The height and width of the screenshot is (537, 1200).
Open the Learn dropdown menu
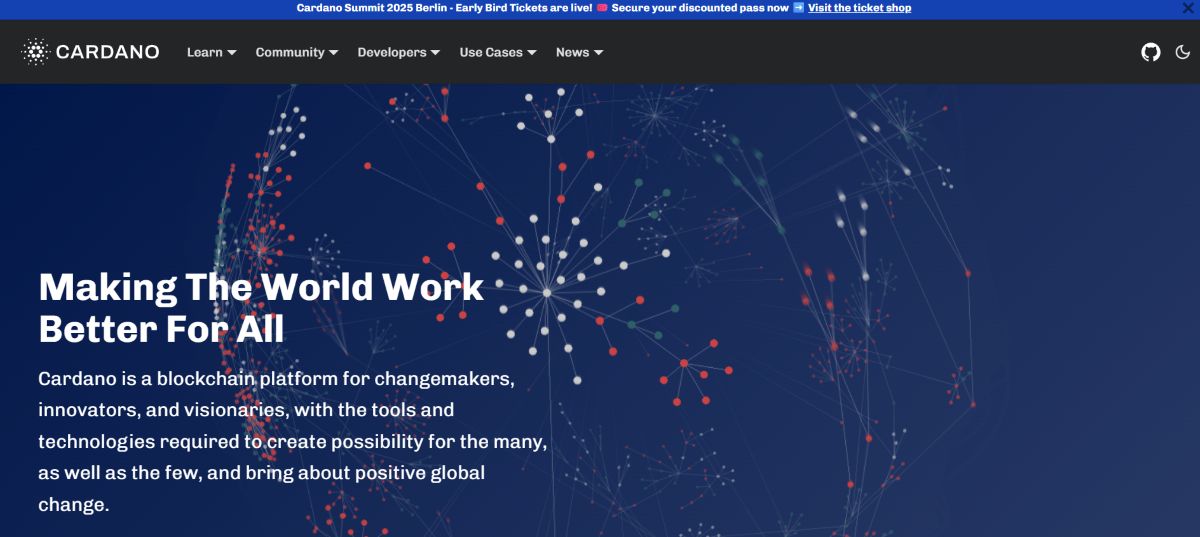point(212,52)
